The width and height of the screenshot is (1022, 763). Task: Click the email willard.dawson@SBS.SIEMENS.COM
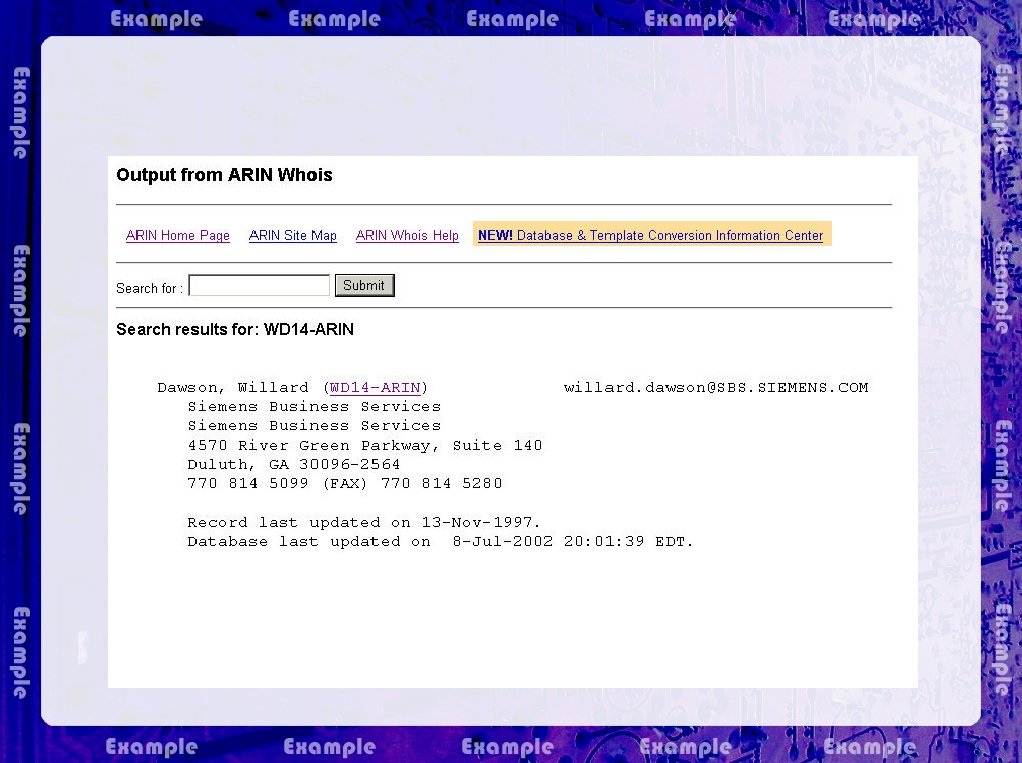(716, 388)
